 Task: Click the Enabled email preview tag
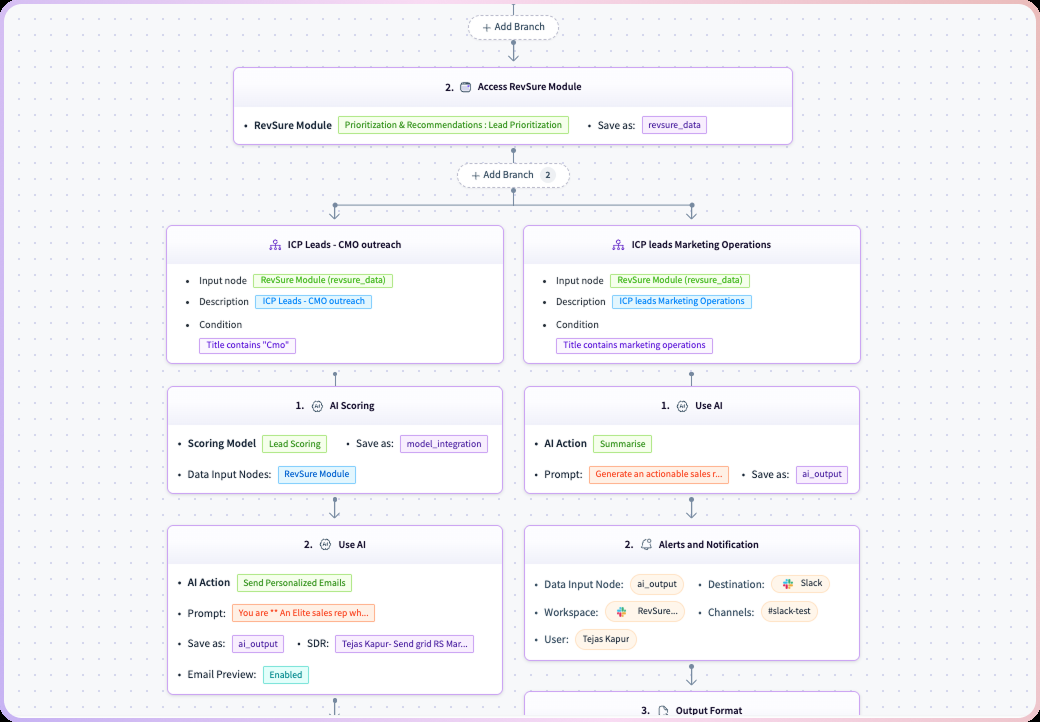pyautogui.click(x=286, y=675)
